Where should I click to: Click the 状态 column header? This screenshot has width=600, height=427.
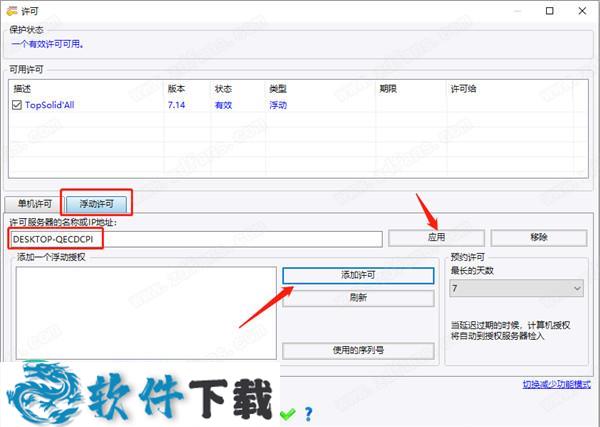click(223, 89)
